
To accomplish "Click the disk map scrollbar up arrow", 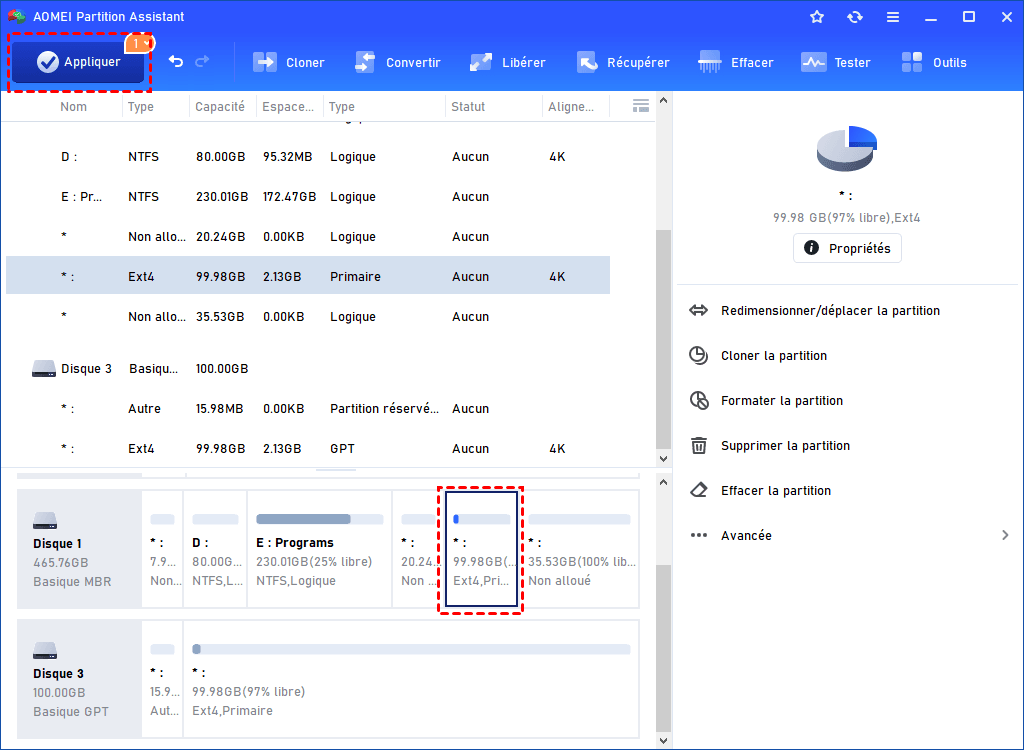I will (x=664, y=483).
